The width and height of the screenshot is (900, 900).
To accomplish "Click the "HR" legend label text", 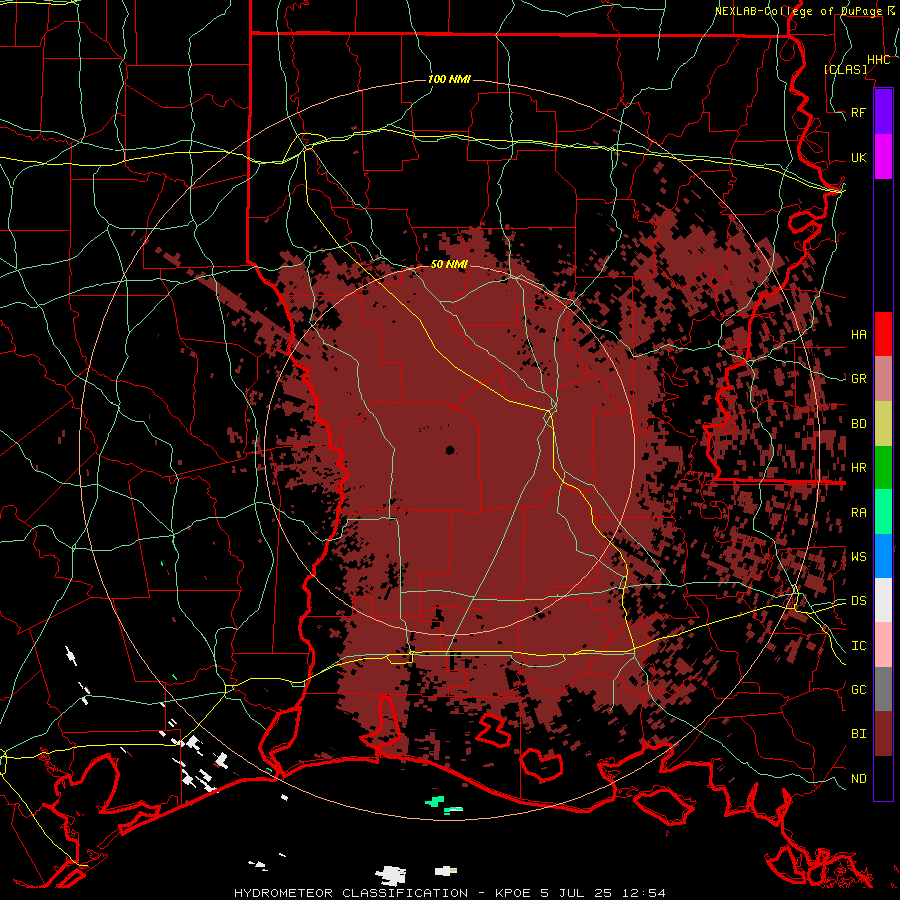I will point(858,468).
